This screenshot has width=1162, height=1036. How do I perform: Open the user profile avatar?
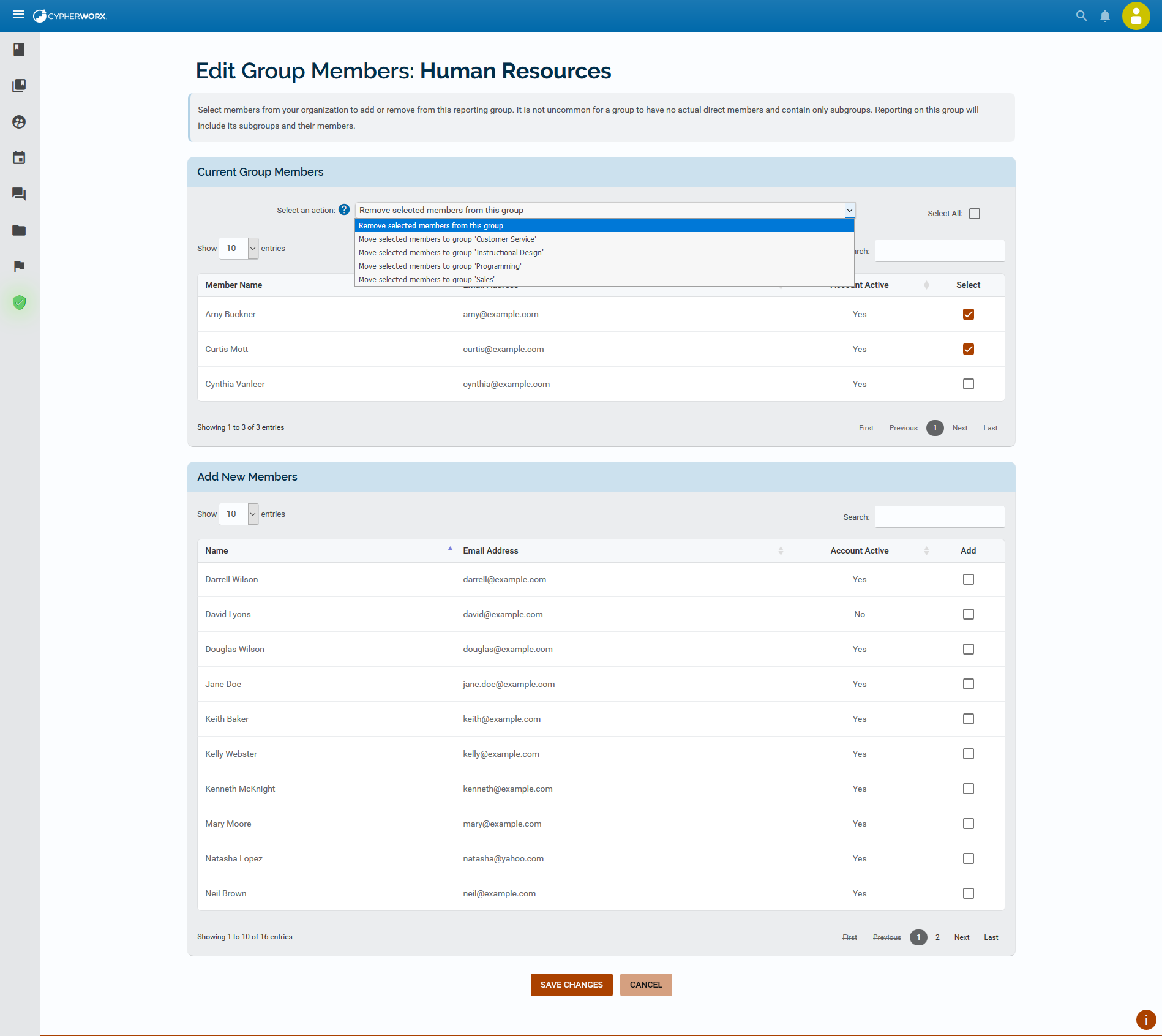click(1136, 16)
